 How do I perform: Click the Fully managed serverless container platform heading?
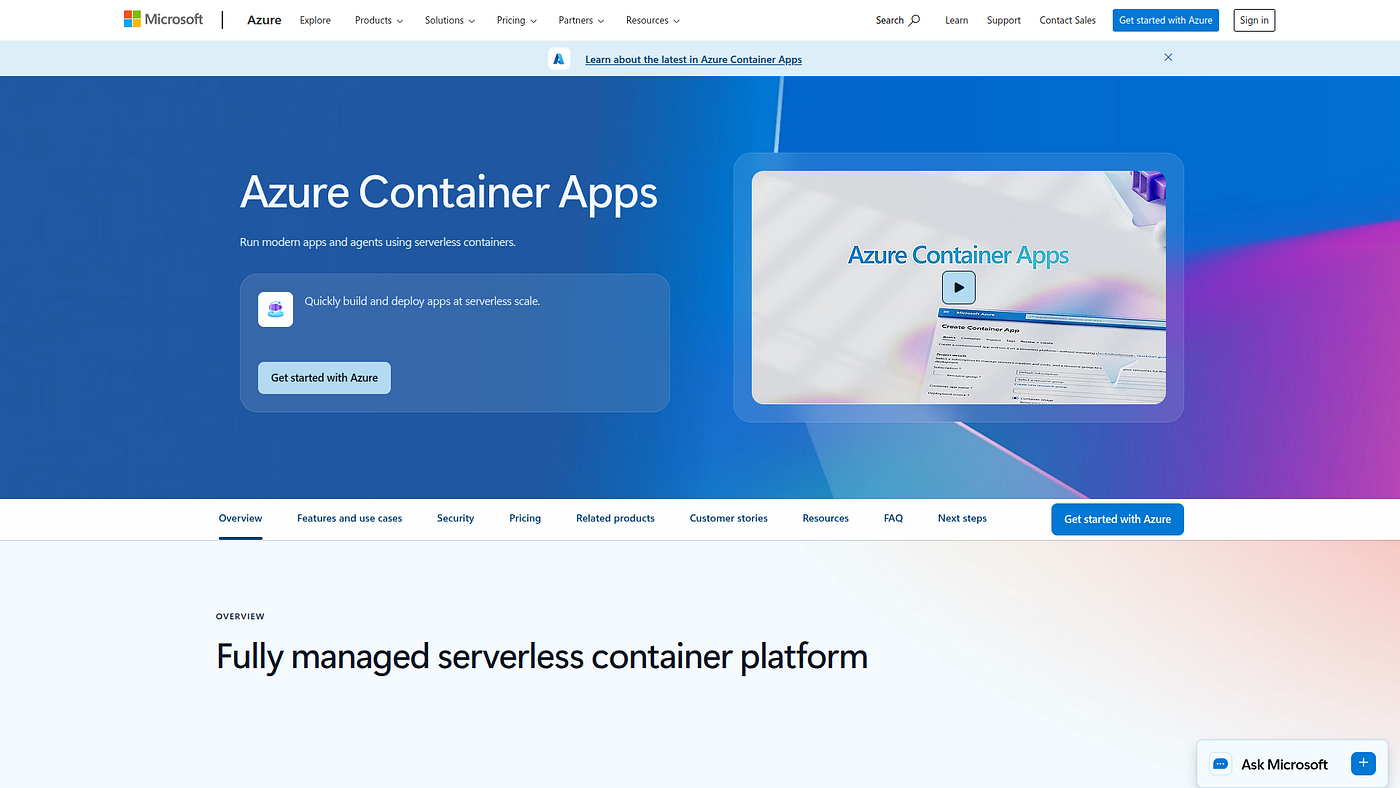[x=542, y=657]
